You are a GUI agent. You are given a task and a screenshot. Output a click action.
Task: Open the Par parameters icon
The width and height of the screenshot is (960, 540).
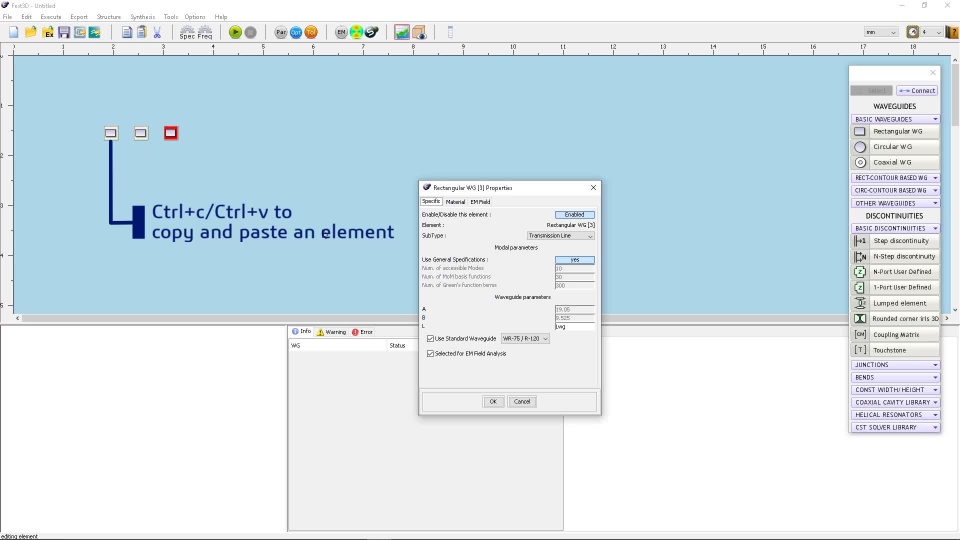click(281, 32)
